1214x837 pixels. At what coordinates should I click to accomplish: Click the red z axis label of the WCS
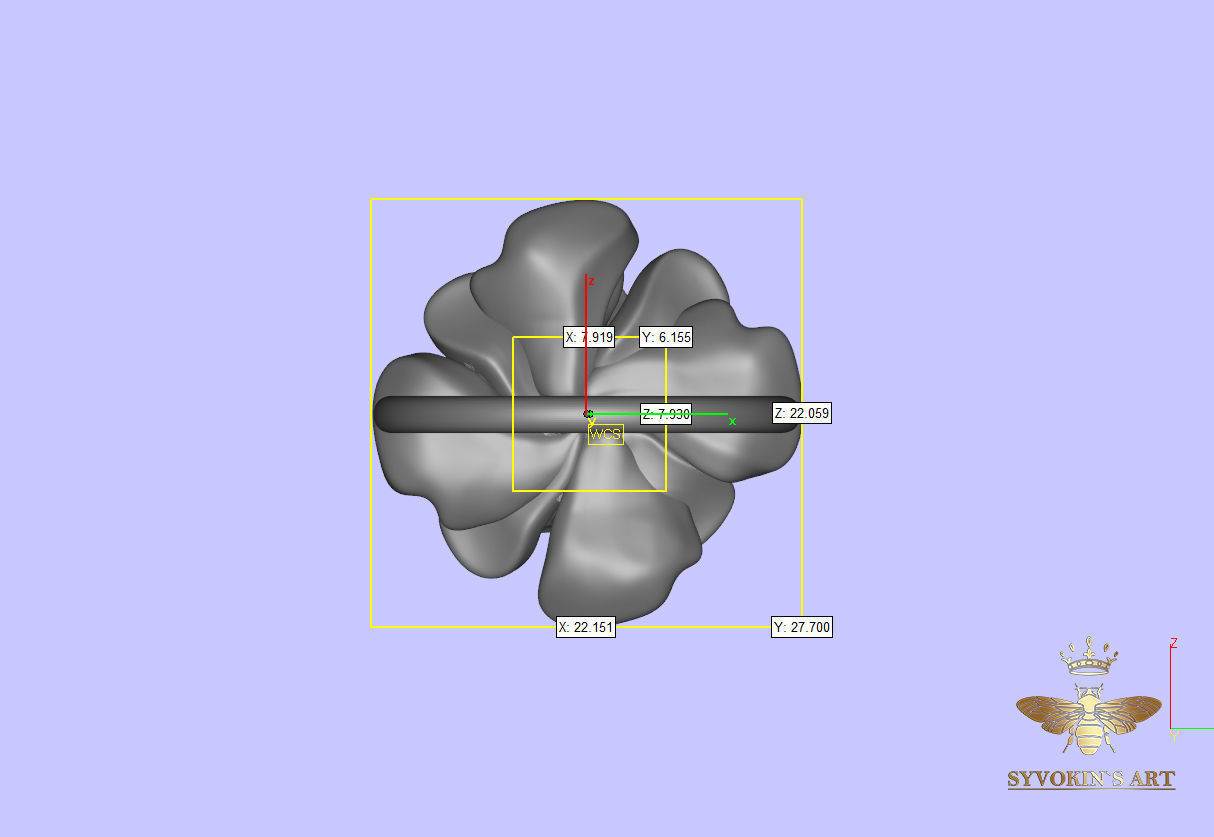pos(591,281)
